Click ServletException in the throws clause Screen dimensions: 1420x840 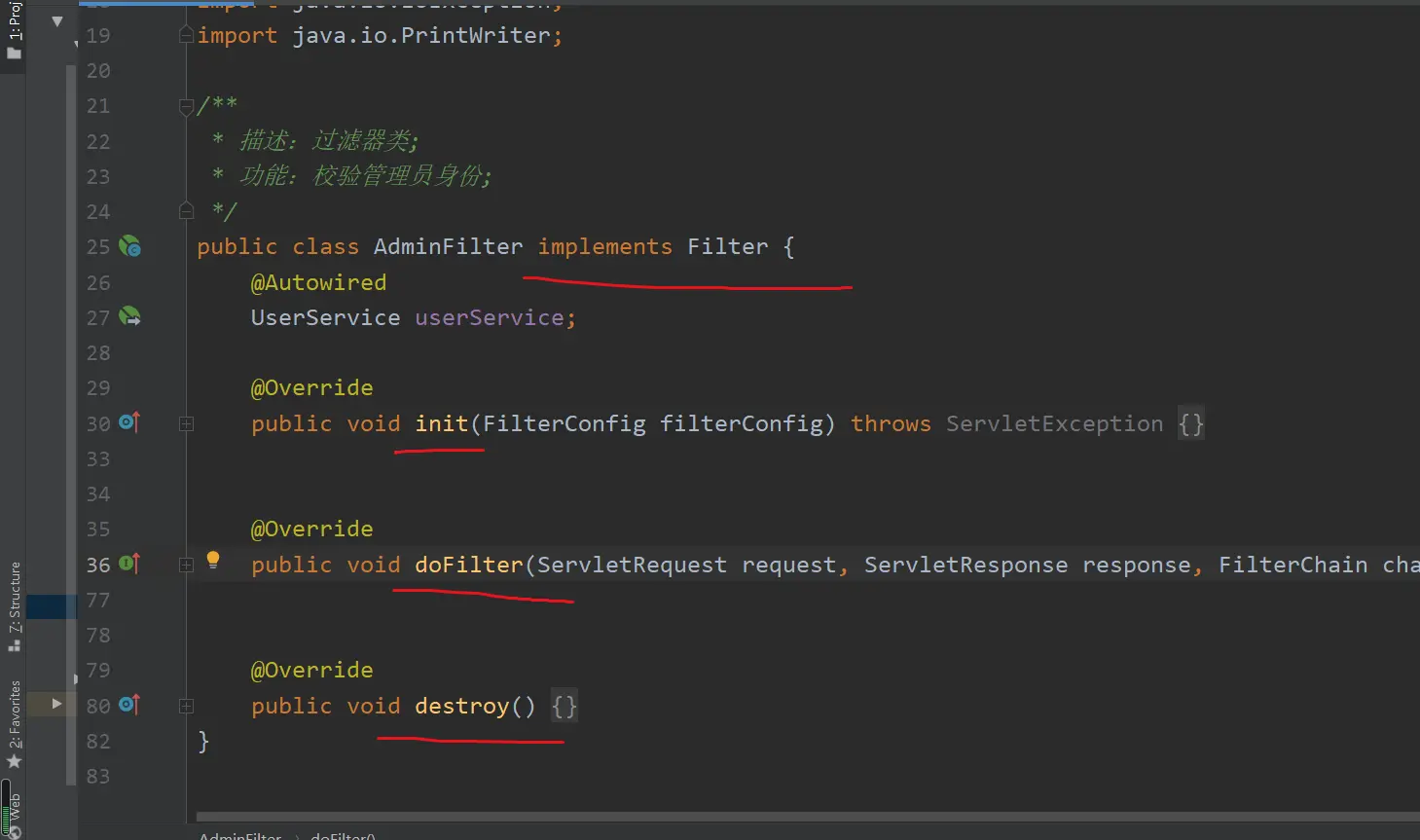[x=1054, y=423]
